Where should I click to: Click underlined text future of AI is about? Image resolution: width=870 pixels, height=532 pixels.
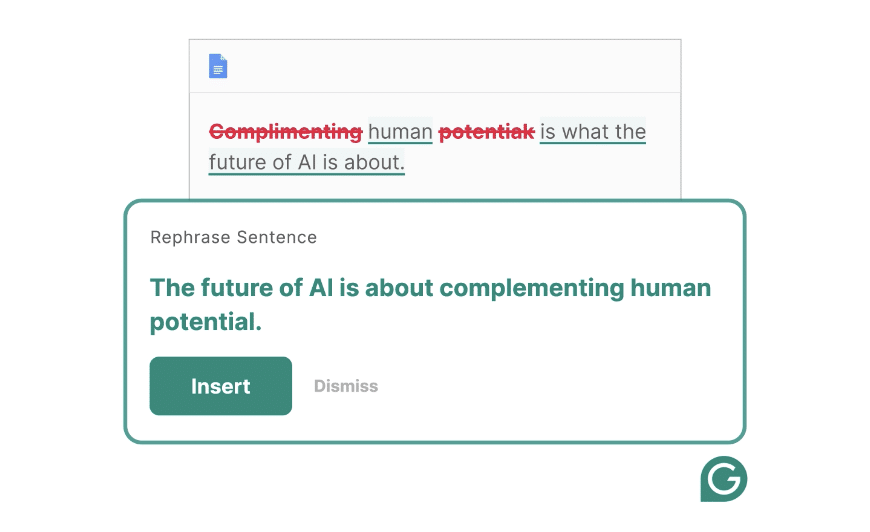pyautogui.click(x=307, y=163)
